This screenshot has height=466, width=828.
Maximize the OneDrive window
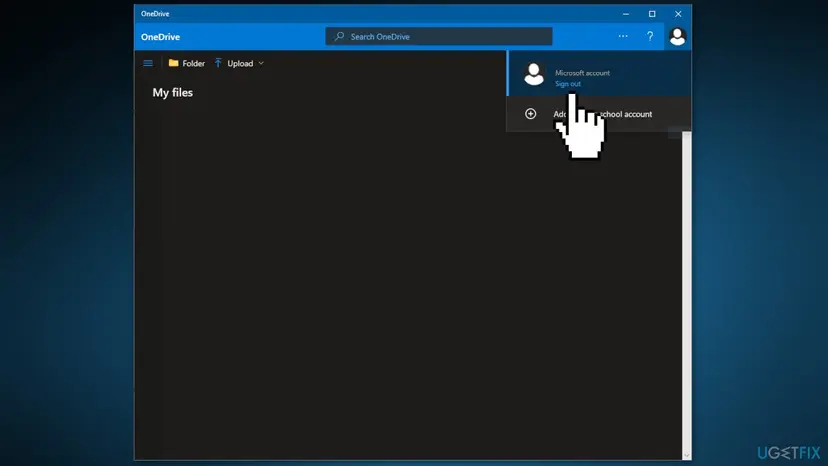click(x=652, y=14)
